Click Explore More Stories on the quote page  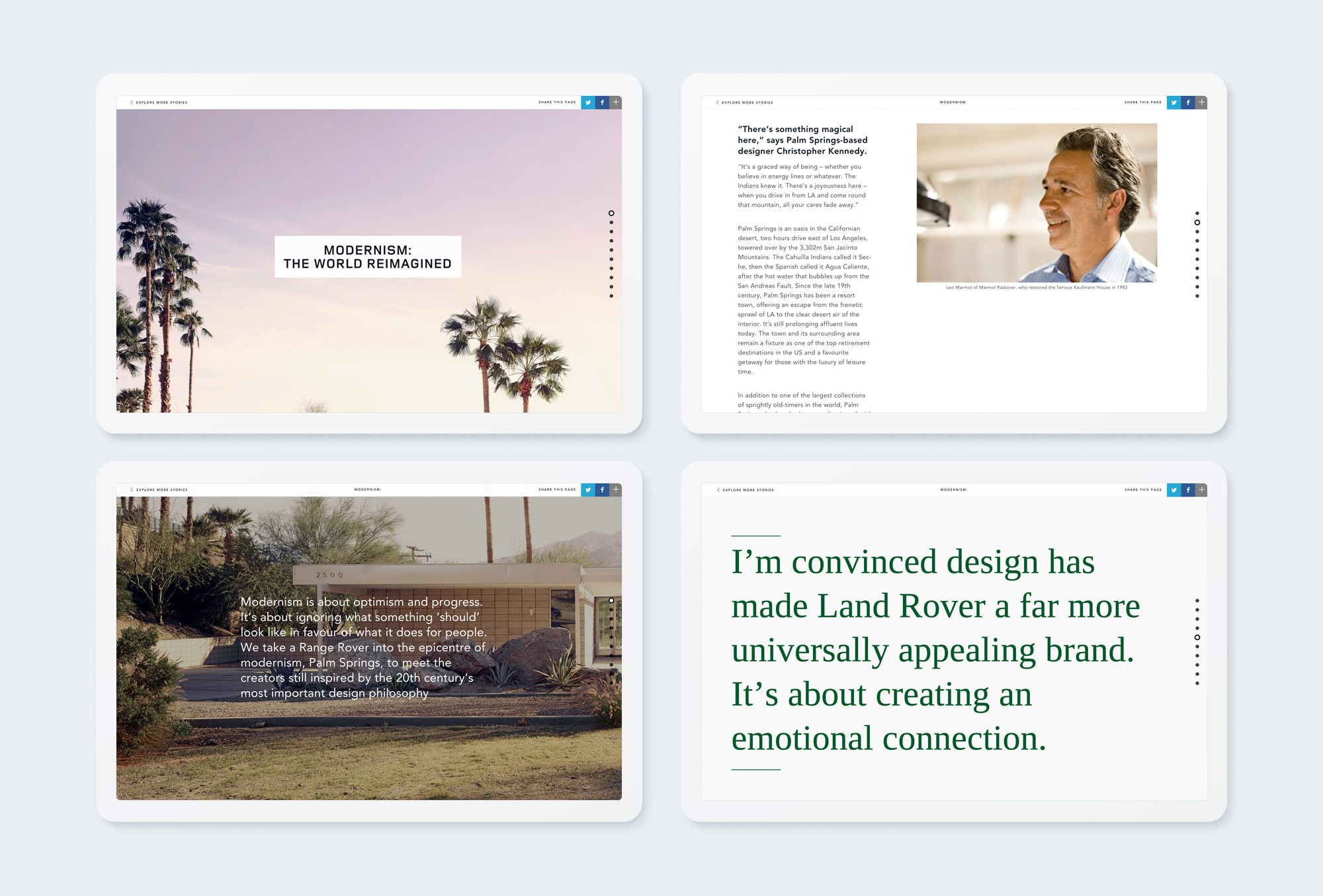coord(748,490)
